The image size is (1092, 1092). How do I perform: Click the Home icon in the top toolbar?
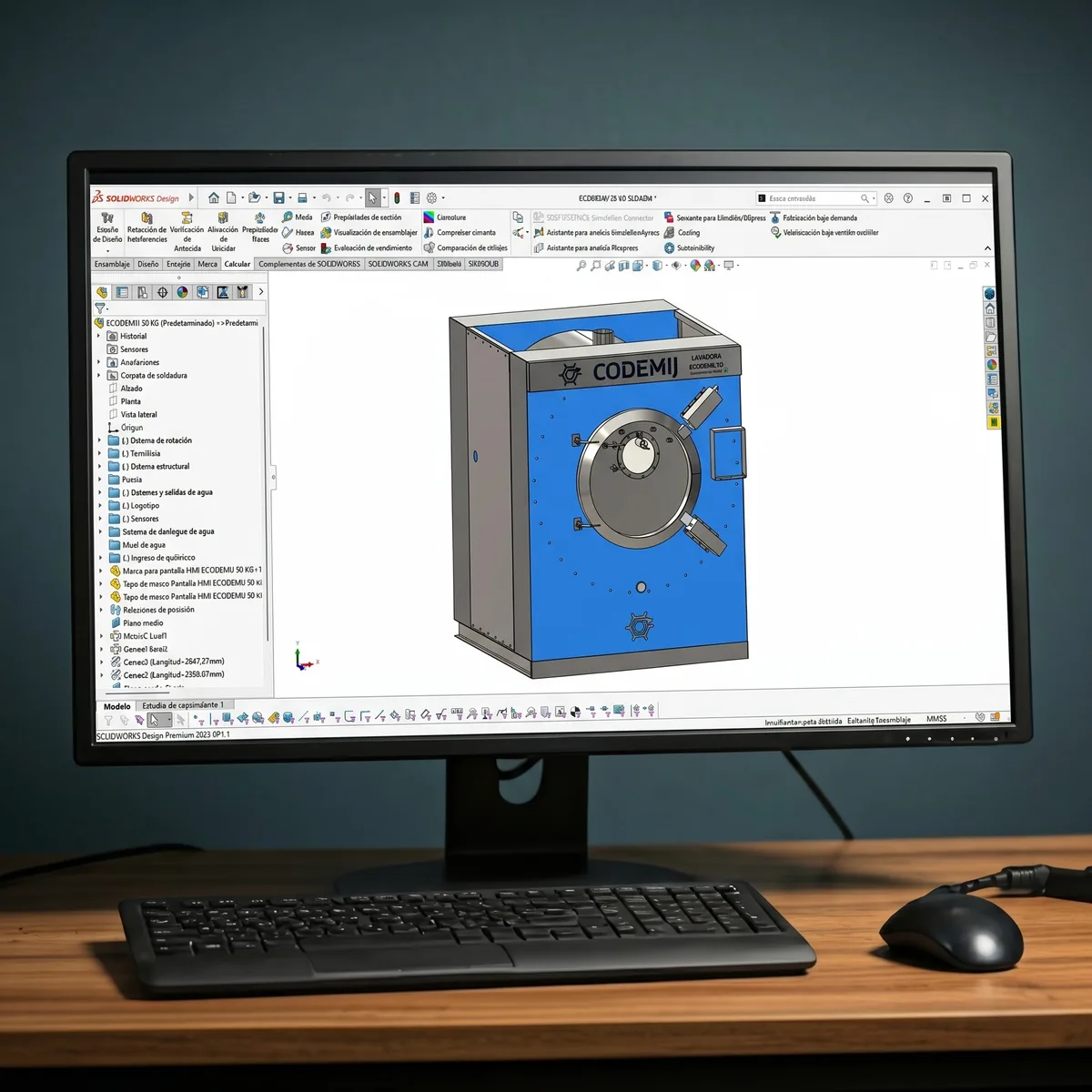tap(214, 197)
